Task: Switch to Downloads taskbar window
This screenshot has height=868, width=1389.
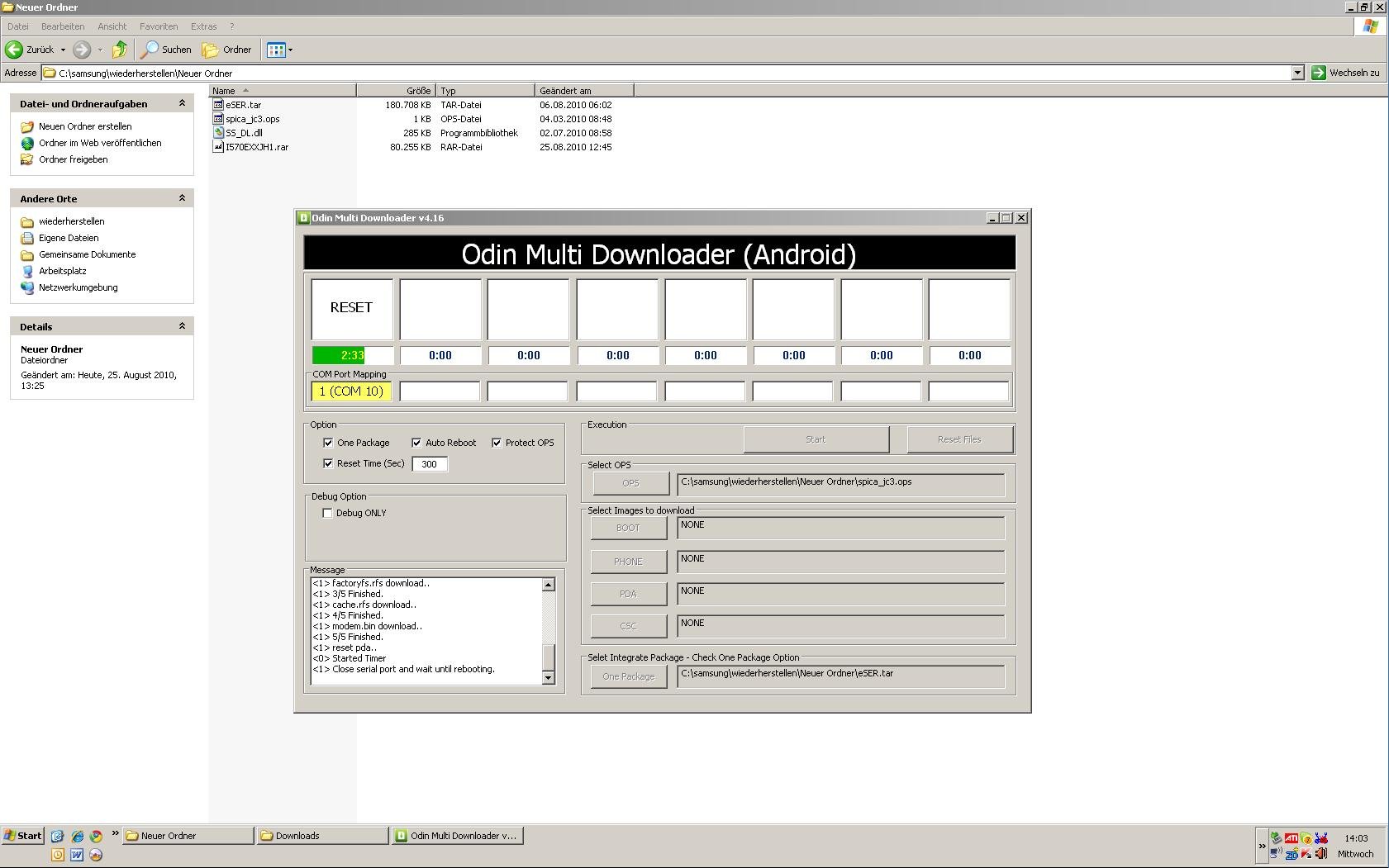Action: point(322,836)
